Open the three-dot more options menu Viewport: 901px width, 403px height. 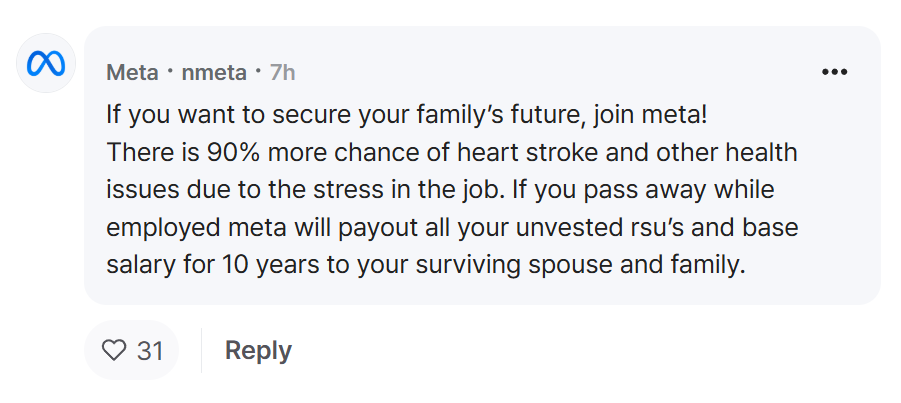click(x=834, y=72)
